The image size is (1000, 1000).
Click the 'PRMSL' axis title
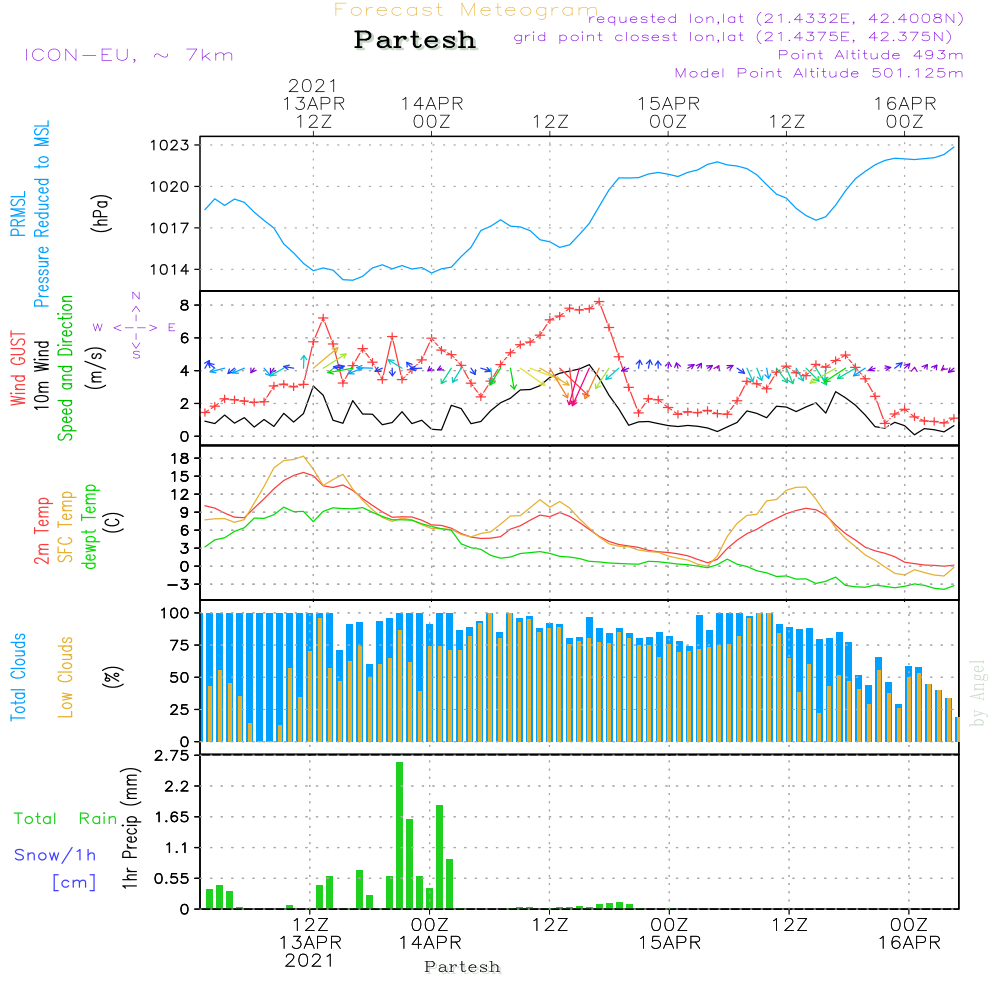click(x=18, y=214)
